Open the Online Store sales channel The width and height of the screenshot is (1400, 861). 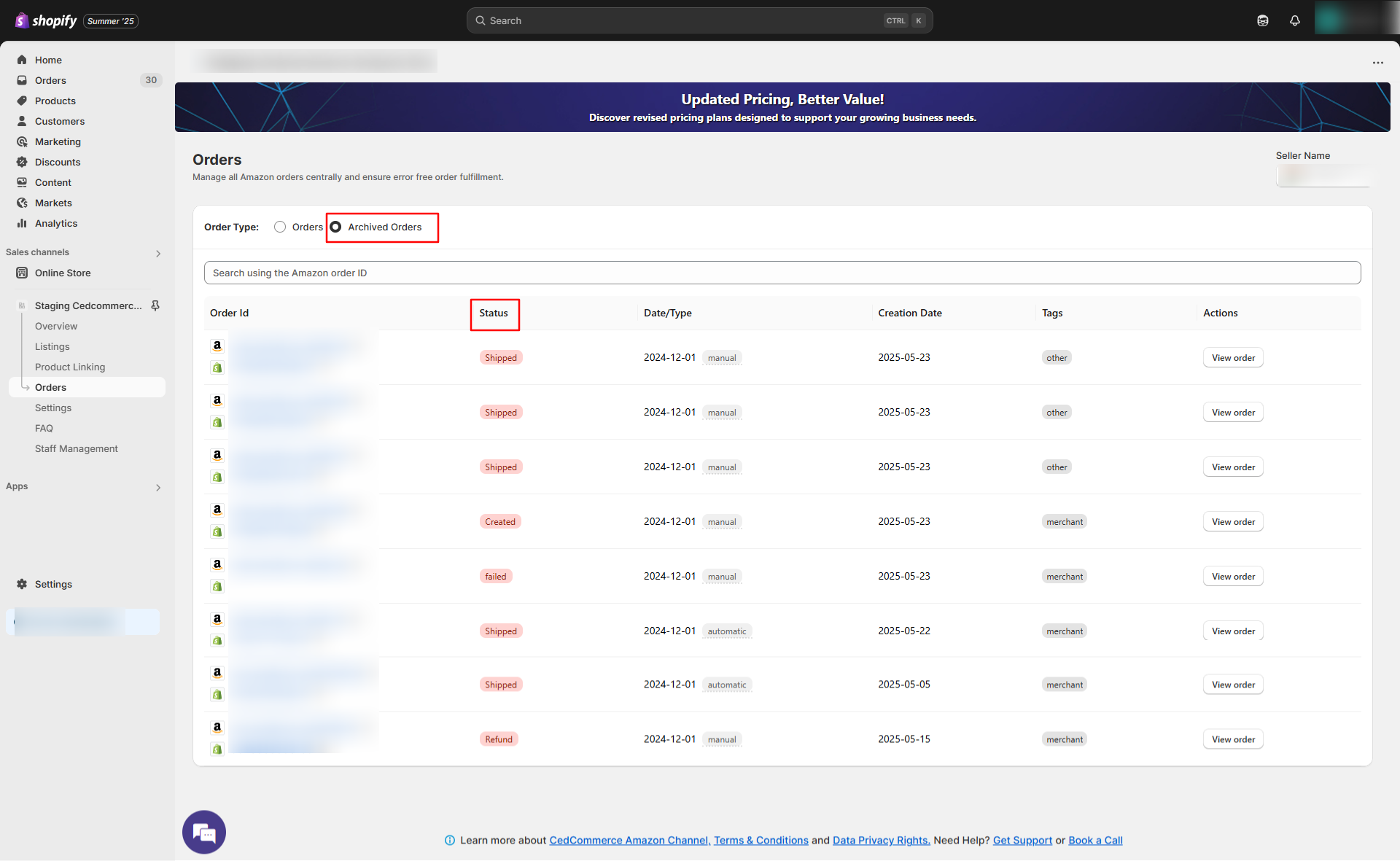pyautogui.click(x=63, y=273)
